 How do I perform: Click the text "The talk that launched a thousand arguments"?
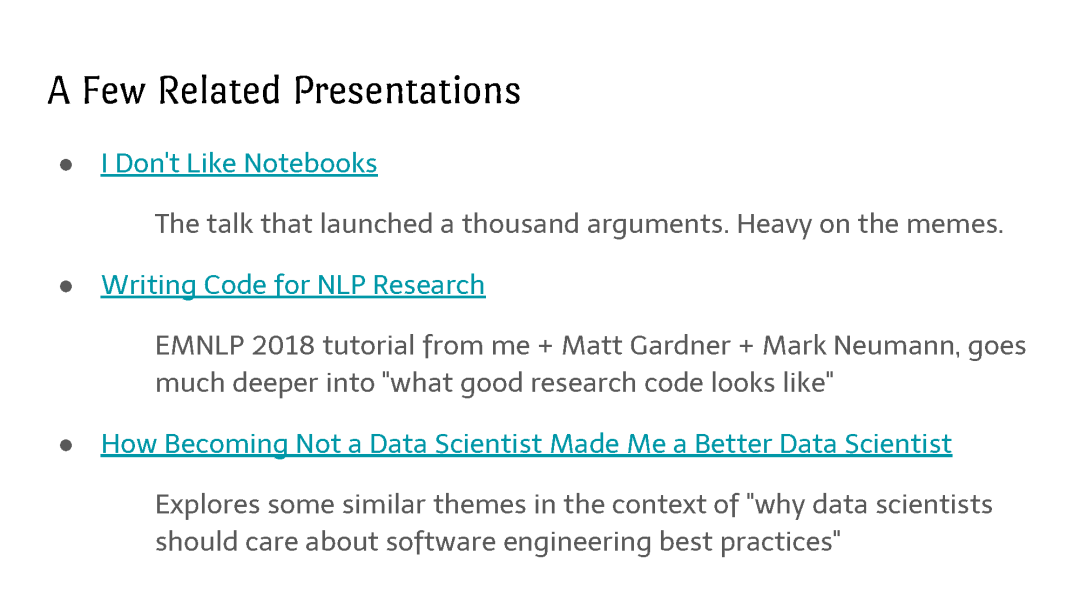[x=442, y=224]
